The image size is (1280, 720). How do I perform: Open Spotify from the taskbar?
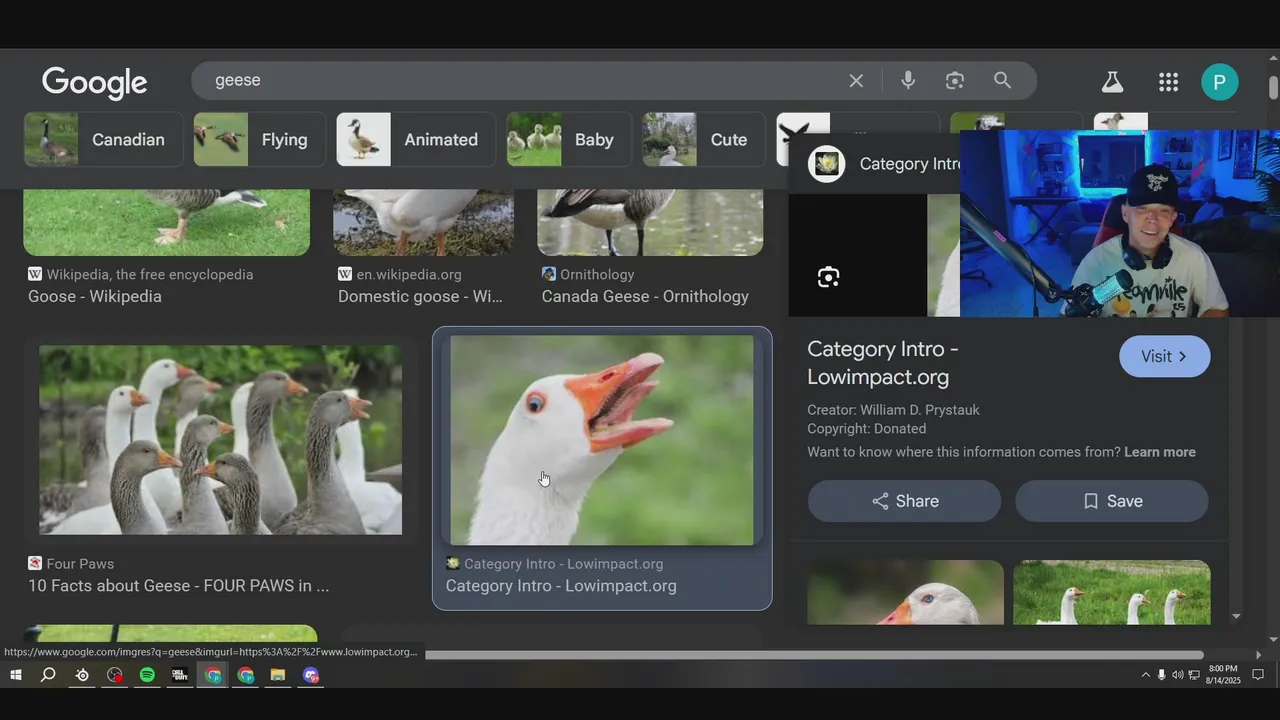pos(147,675)
